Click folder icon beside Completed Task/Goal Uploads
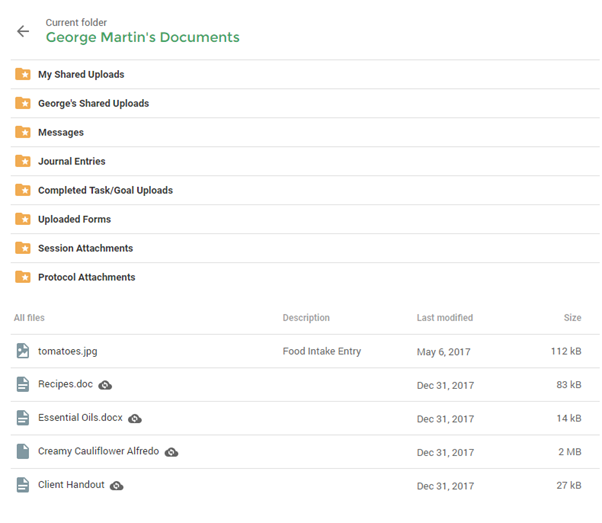Viewport: 602px width, 523px height. pos(23,190)
